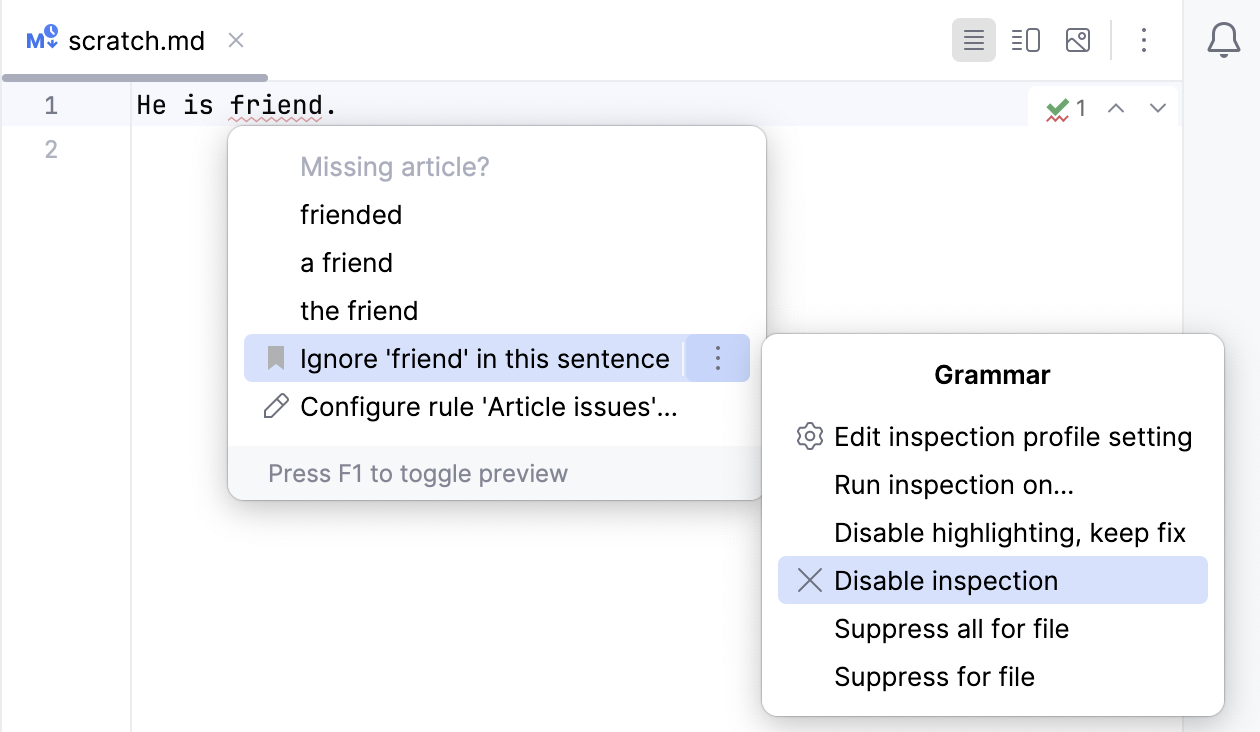This screenshot has height=732, width=1260.
Task: Click the gear icon for inspection profile setting
Action: [x=808, y=436]
